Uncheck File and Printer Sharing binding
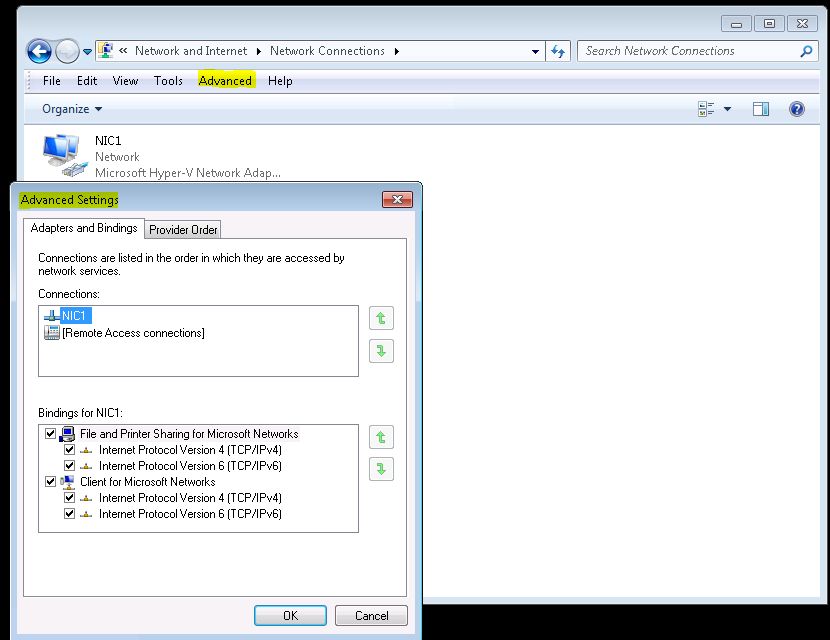 tap(50, 434)
